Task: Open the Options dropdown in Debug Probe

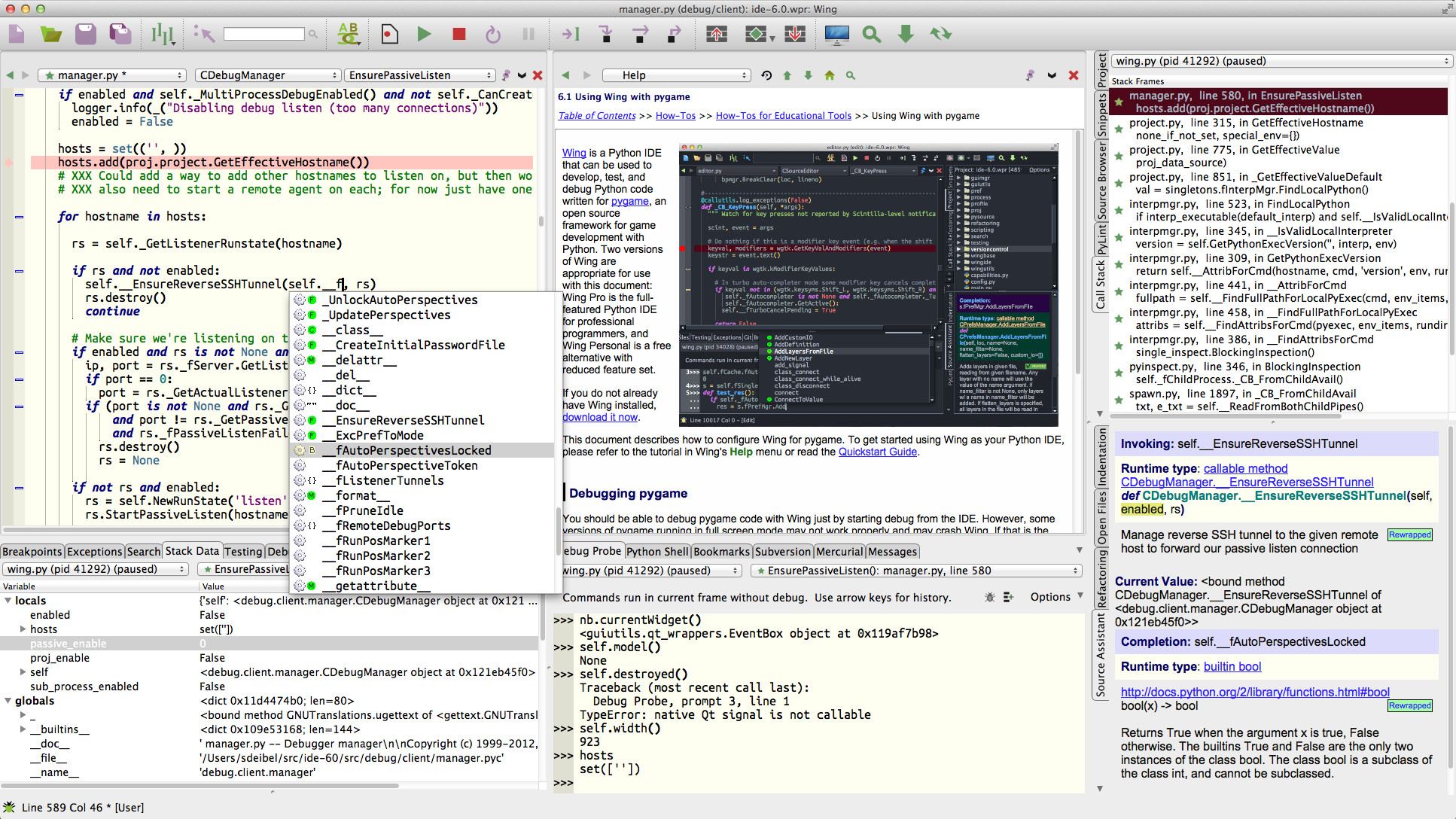Action: (1051, 597)
